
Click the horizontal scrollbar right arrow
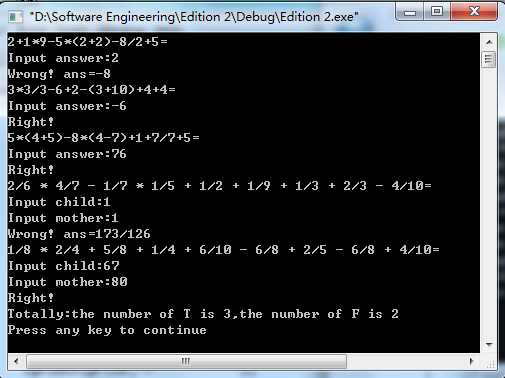click(471, 361)
